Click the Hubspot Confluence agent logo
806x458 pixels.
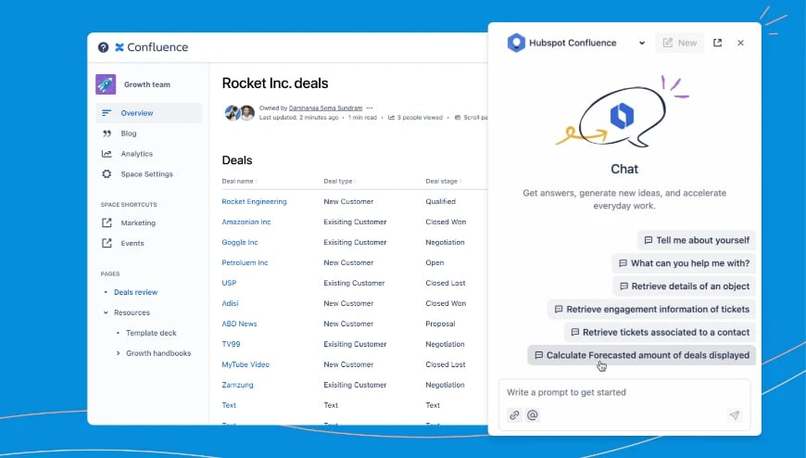point(516,43)
